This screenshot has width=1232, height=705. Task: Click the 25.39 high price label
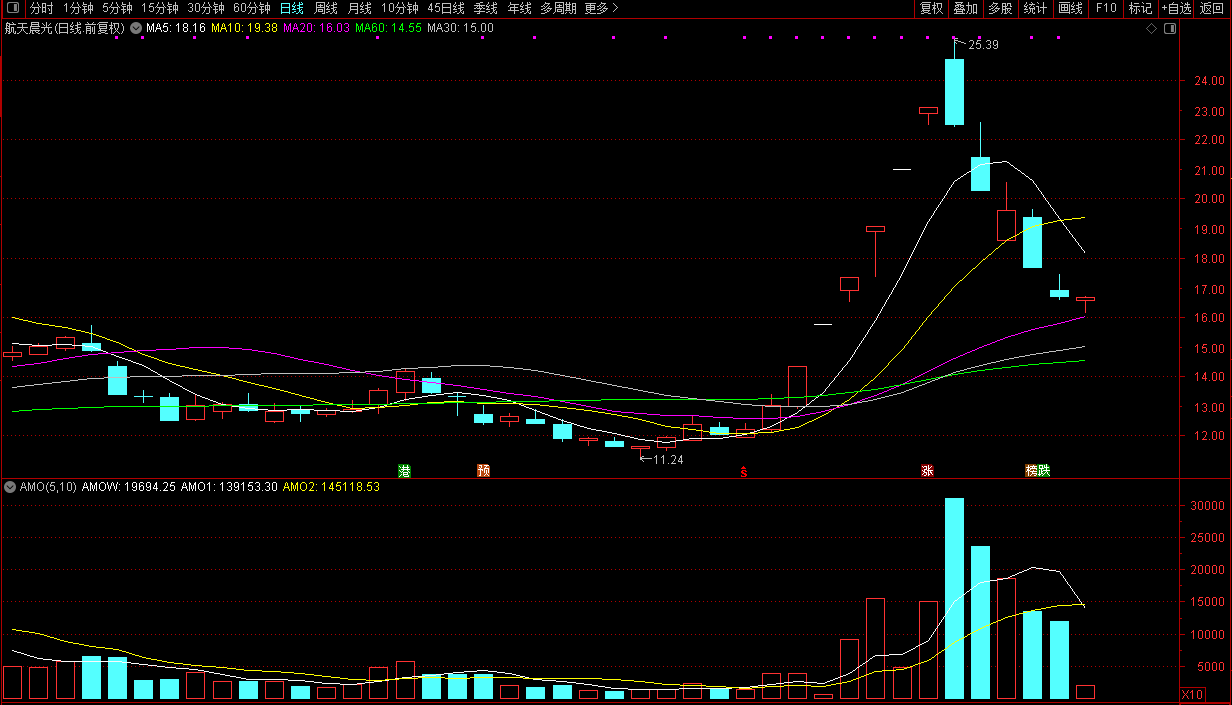[x=983, y=45]
